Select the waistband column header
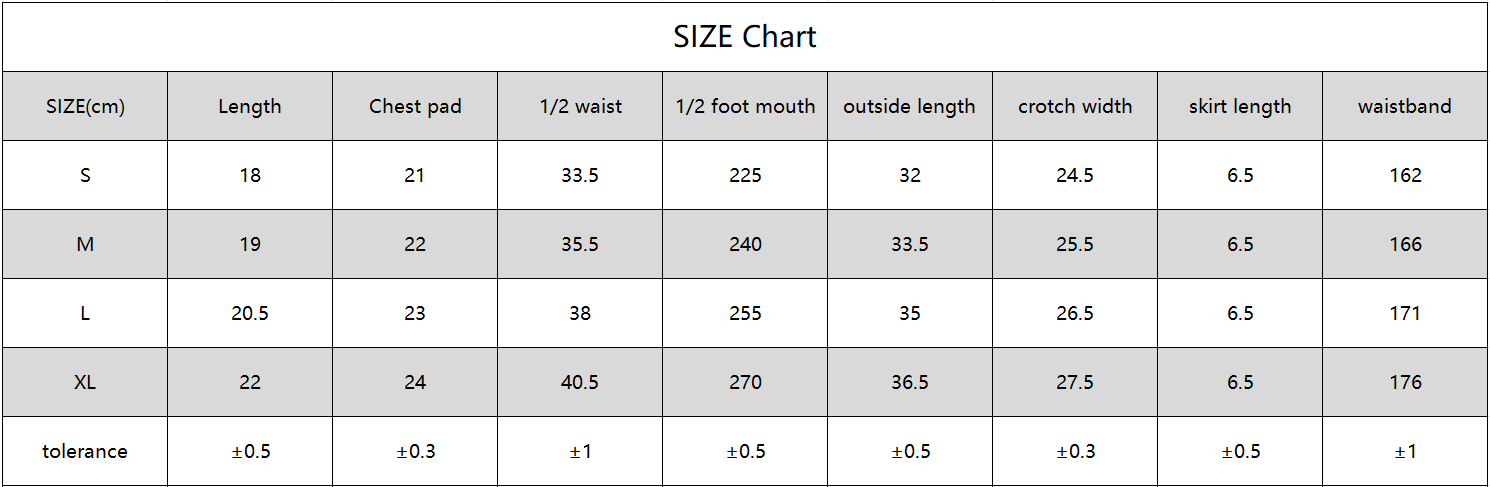This screenshot has width=1490, height=487. [1405, 106]
